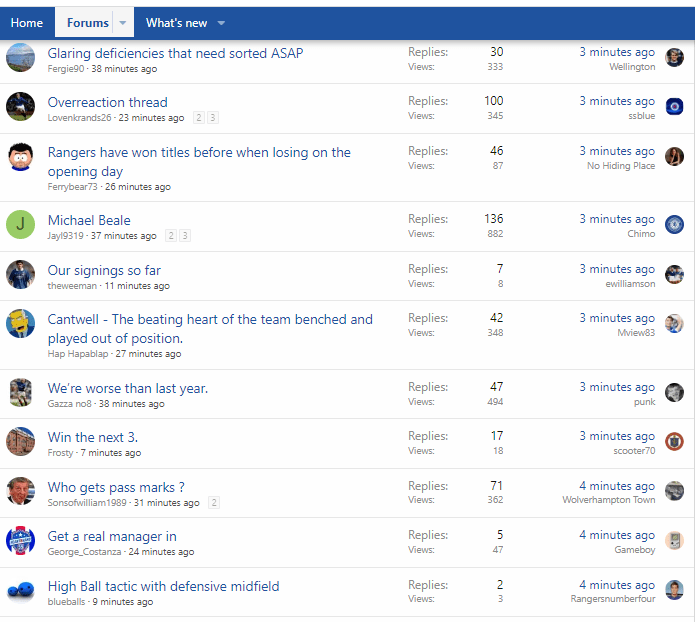View Gameboy's avatar icon
The image size is (695, 622).
click(674, 540)
